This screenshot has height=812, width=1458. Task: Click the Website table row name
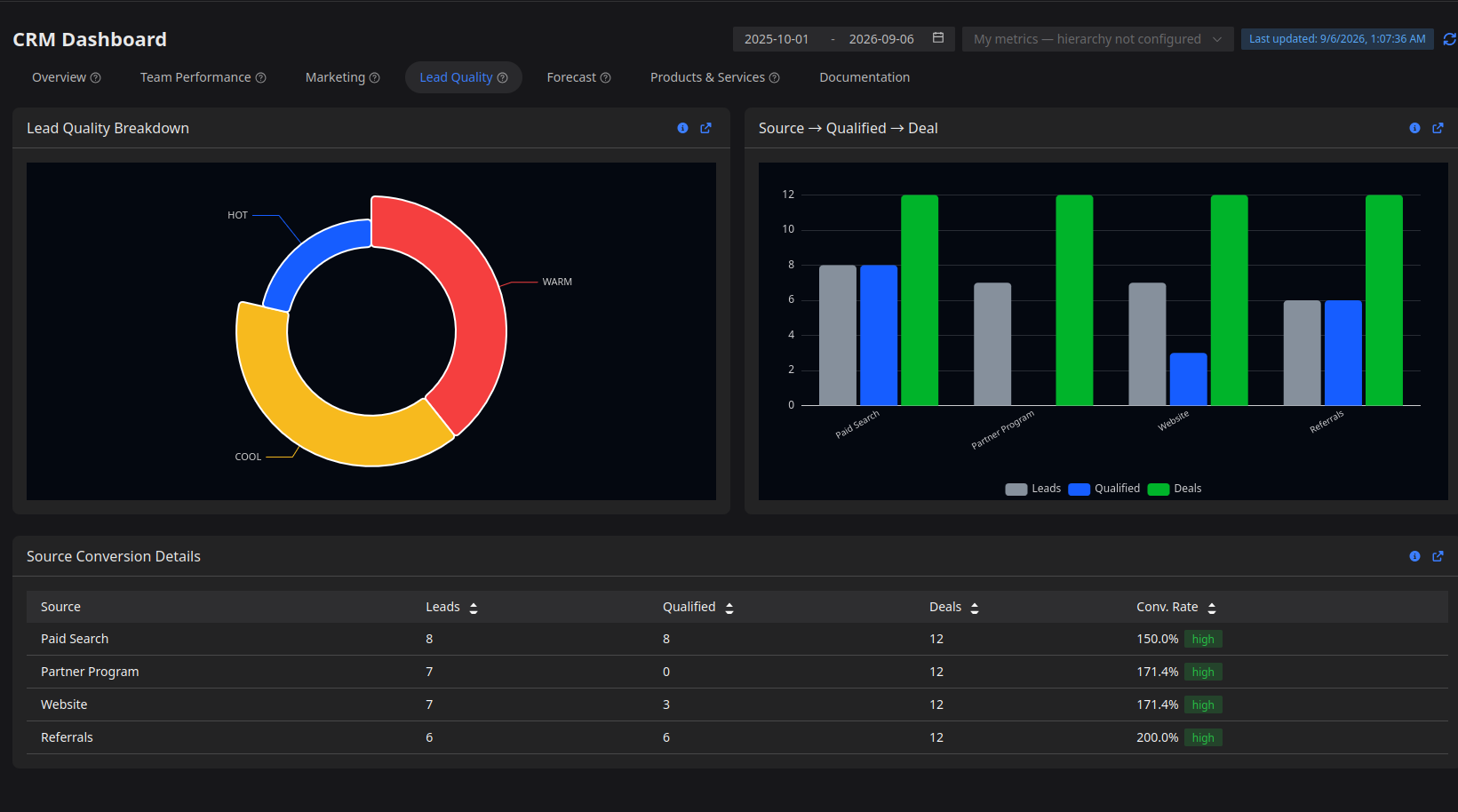pyautogui.click(x=64, y=705)
